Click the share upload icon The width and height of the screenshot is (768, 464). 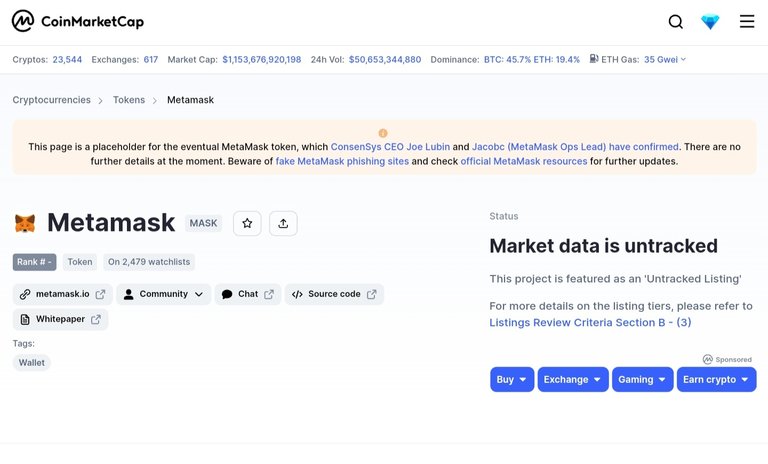click(x=283, y=224)
